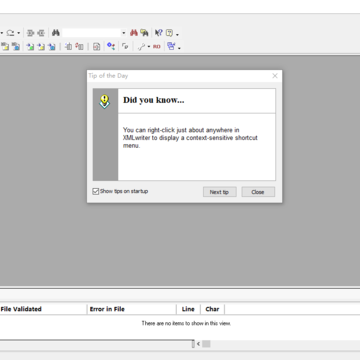Click the horizontal scrollbar thumb
Screen dimensions: 360x360
[206, 344]
